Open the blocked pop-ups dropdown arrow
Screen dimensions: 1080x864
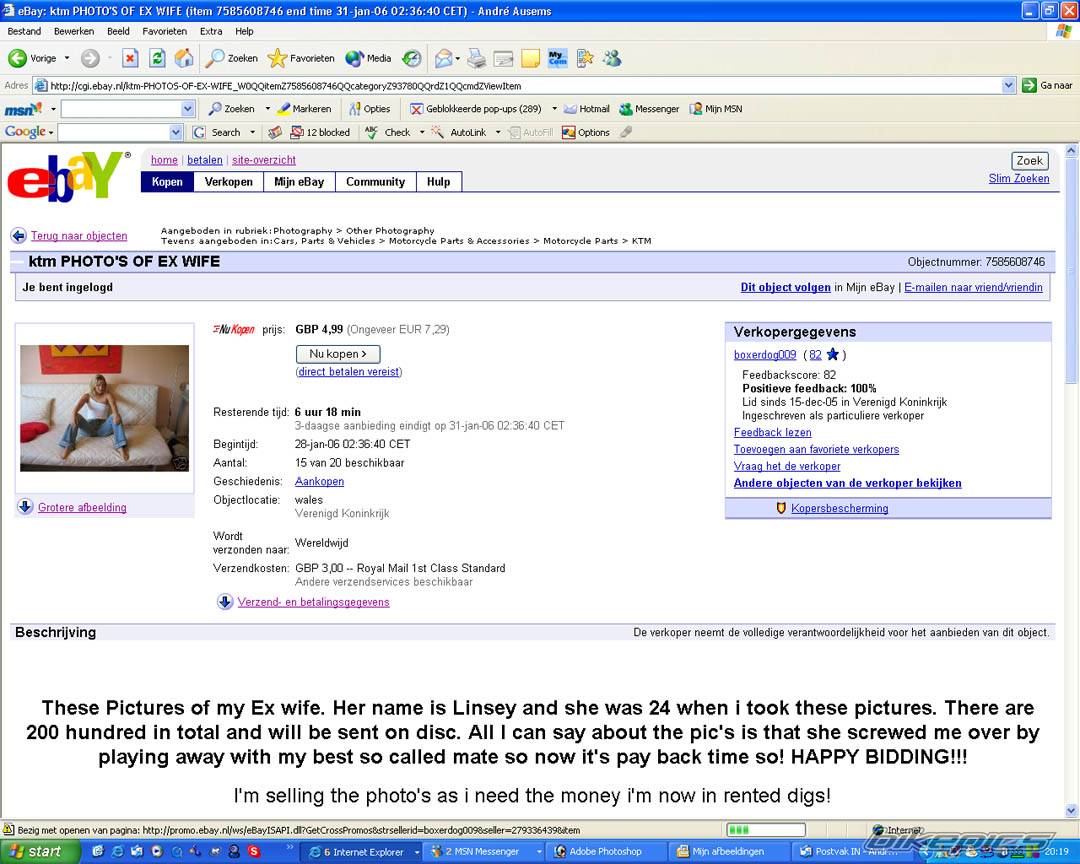click(x=554, y=109)
